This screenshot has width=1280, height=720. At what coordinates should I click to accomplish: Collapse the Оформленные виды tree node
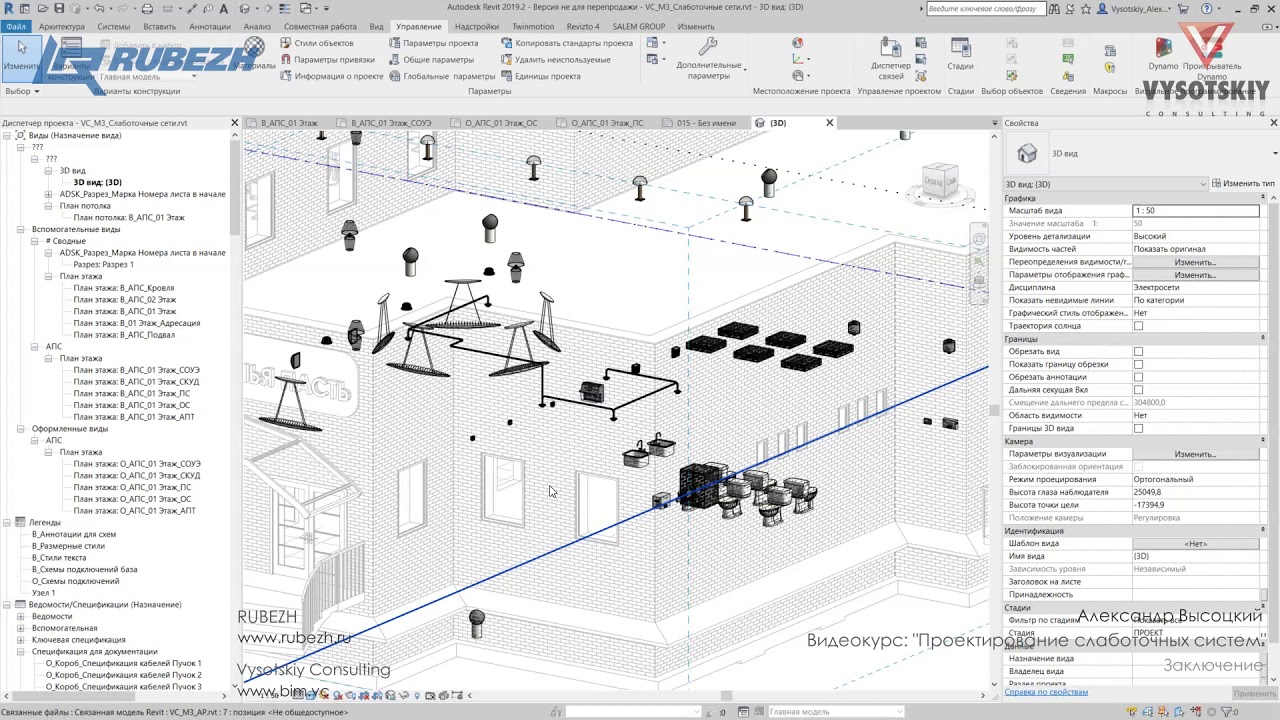22,429
